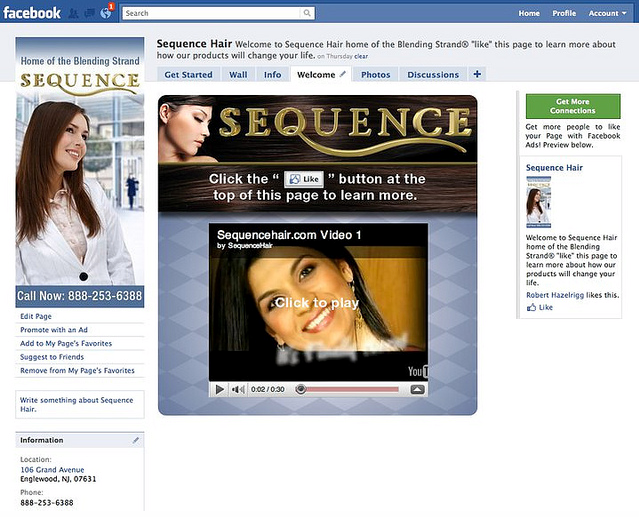Viewport: 639px width, 517px height.
Task: Select the Welcome tab
Action: click(316, 75)
